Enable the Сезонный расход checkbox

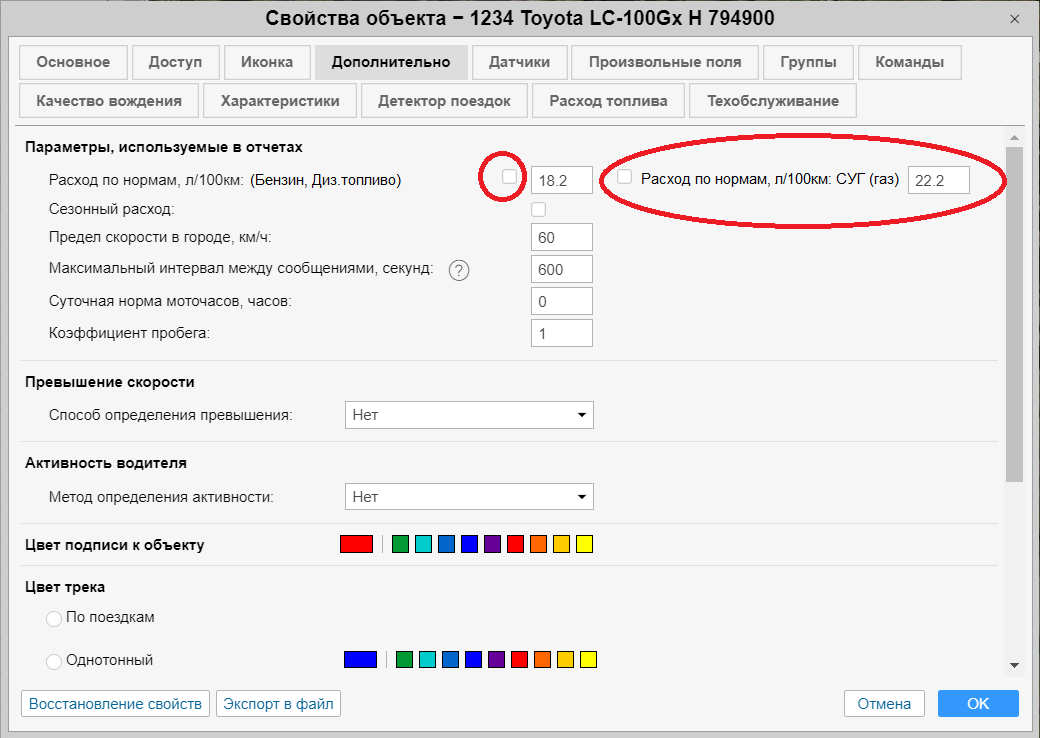[539, 210]
